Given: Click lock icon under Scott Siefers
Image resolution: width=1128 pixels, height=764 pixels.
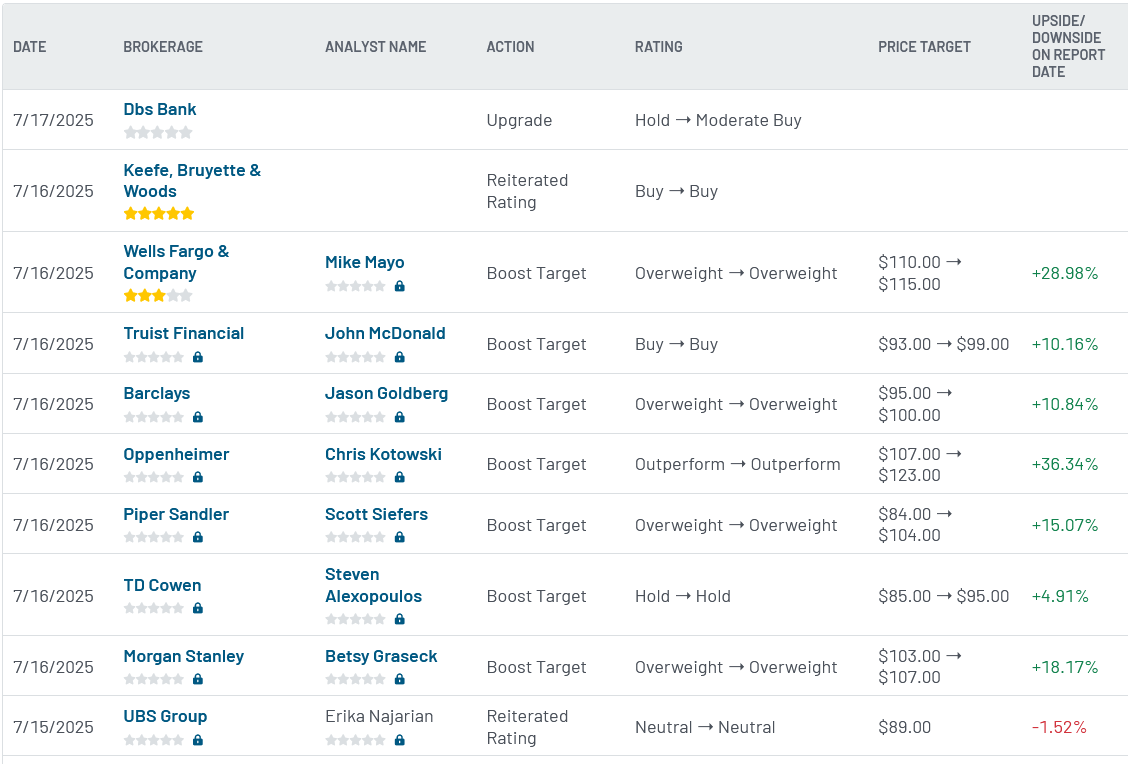Looking at the screenshot, I should coord(400,537).
